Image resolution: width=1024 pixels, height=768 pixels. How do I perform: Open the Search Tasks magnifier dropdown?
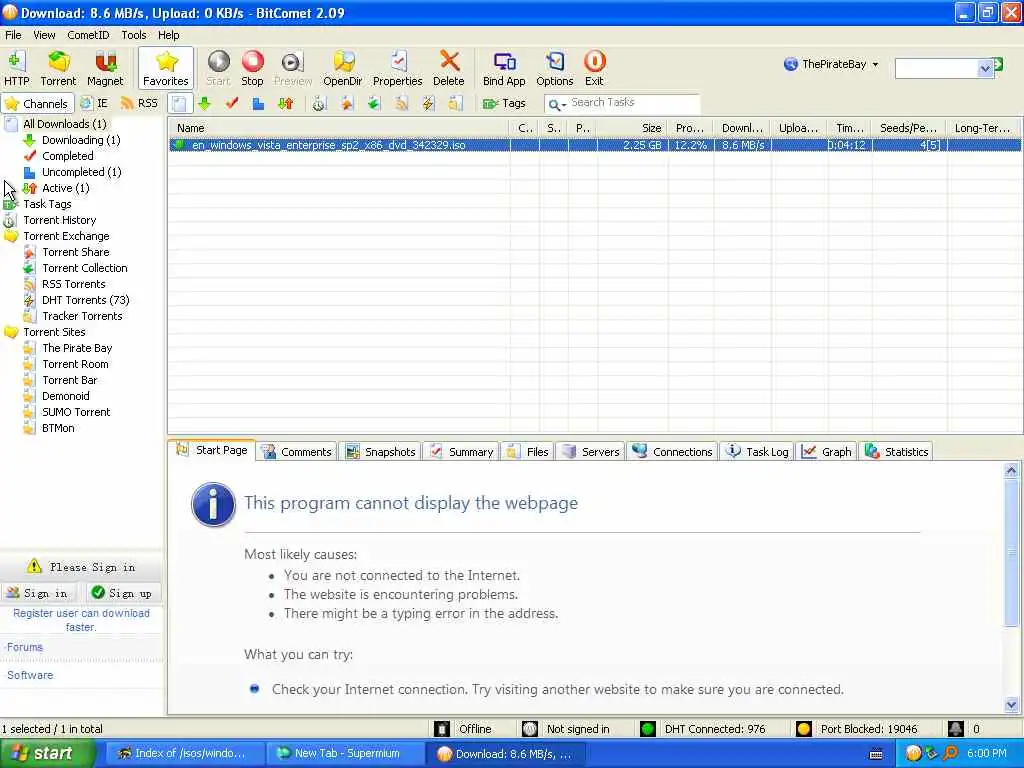[x=557, y=104]
